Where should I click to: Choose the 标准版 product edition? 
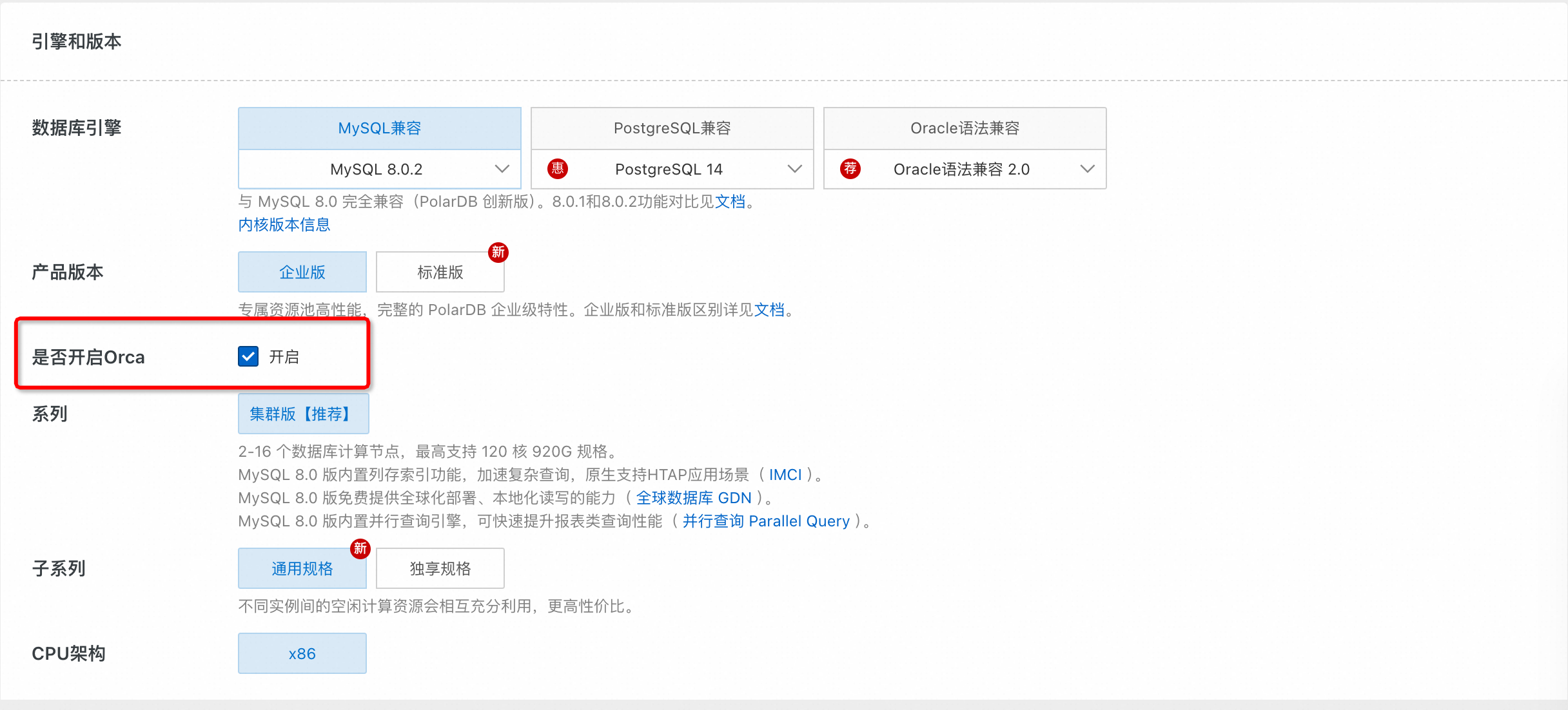(x=440, y=272)
